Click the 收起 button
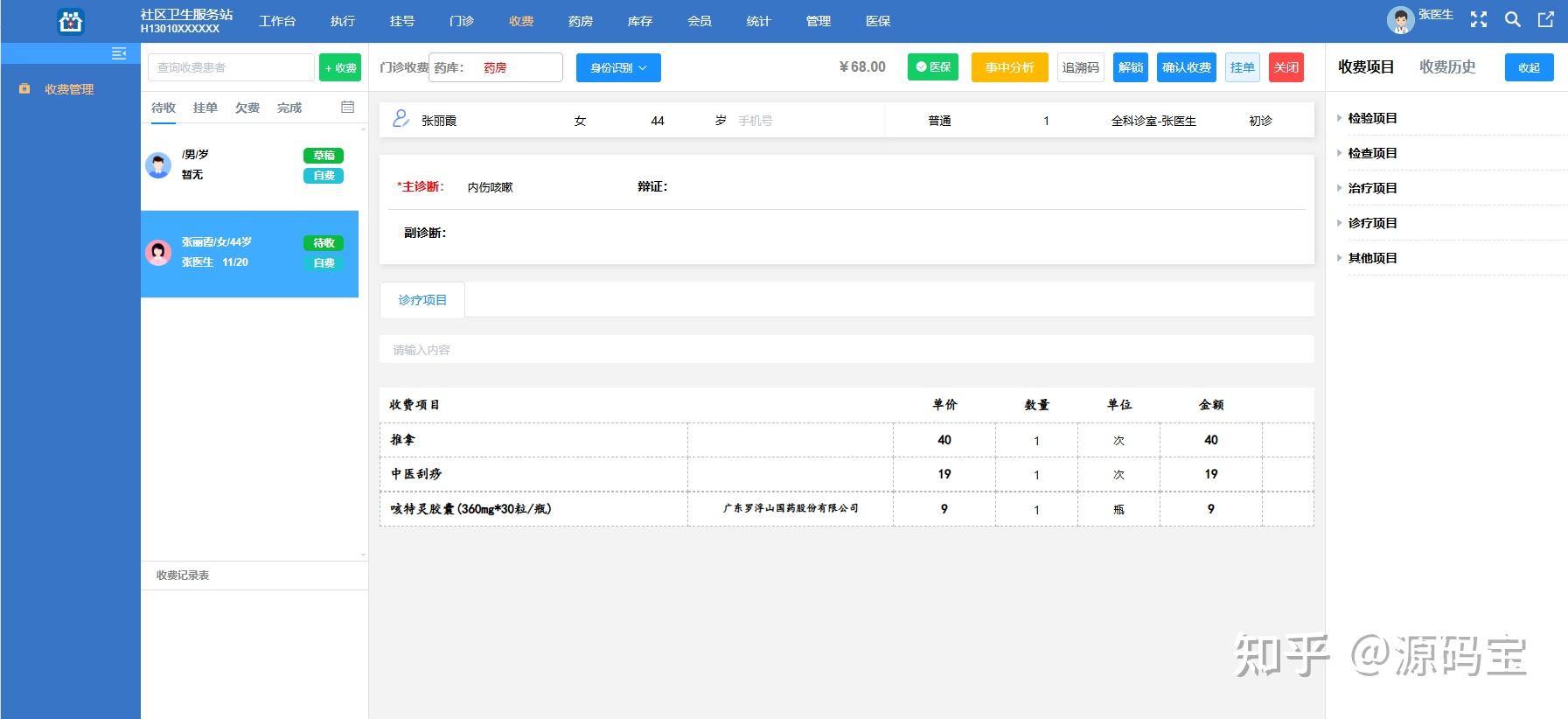The width and height of the screenshot is (1568, 719). (x=1530, y=67)
